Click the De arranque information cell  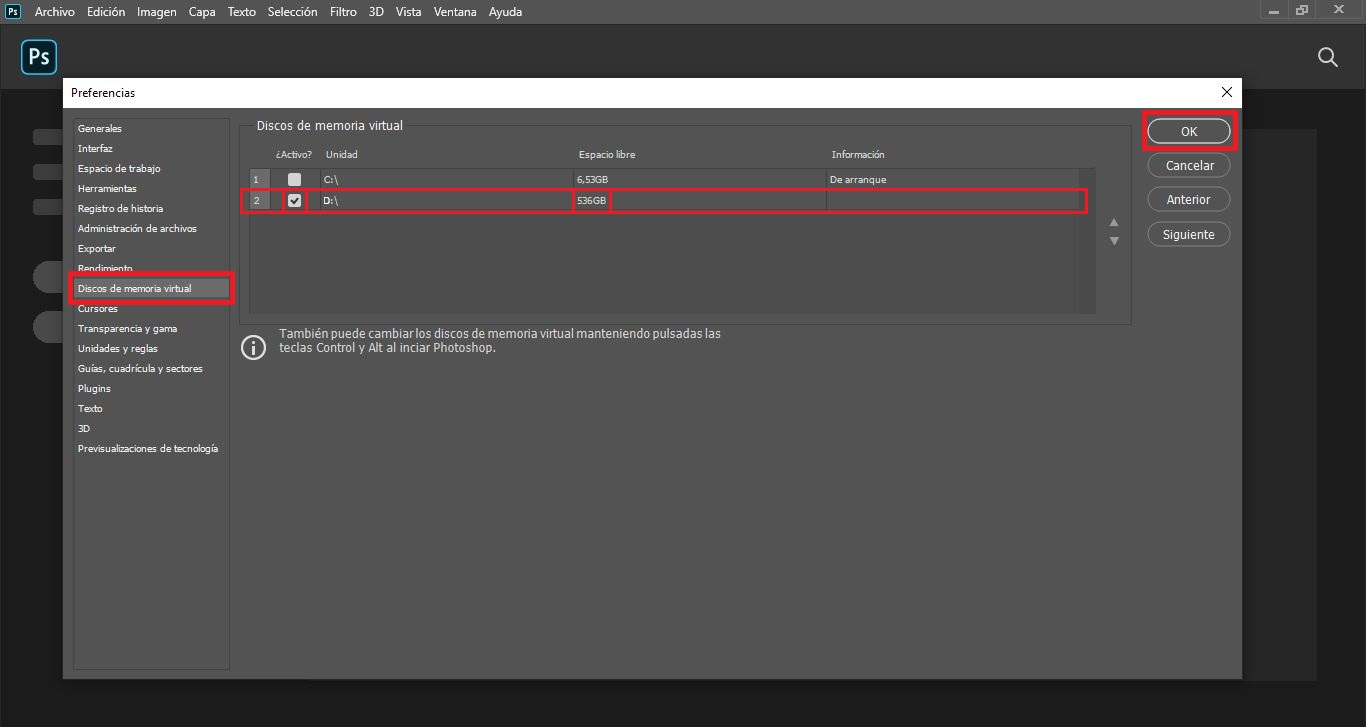tap(858, 179)
